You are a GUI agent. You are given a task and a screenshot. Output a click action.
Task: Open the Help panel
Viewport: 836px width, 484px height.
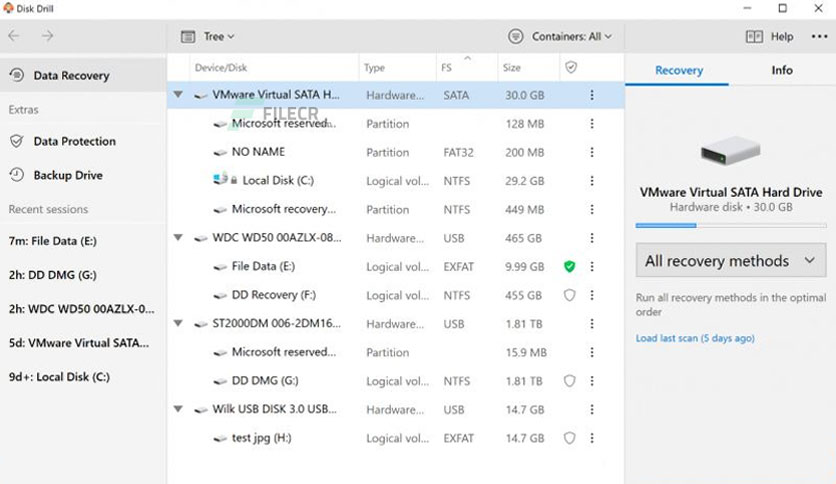769,36
